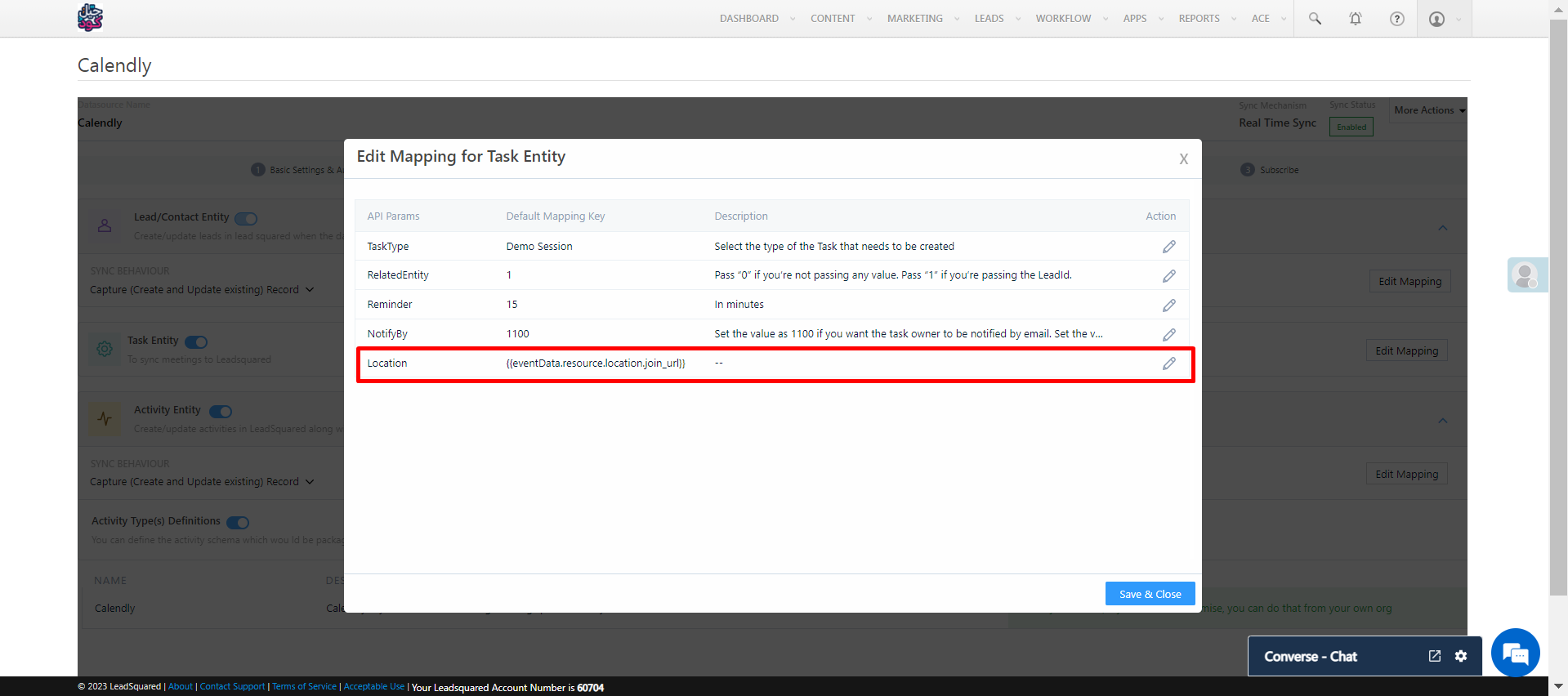Open the WORKFLOW menu
This screenshot has width=1568, height=696.
click(1063, 19)
